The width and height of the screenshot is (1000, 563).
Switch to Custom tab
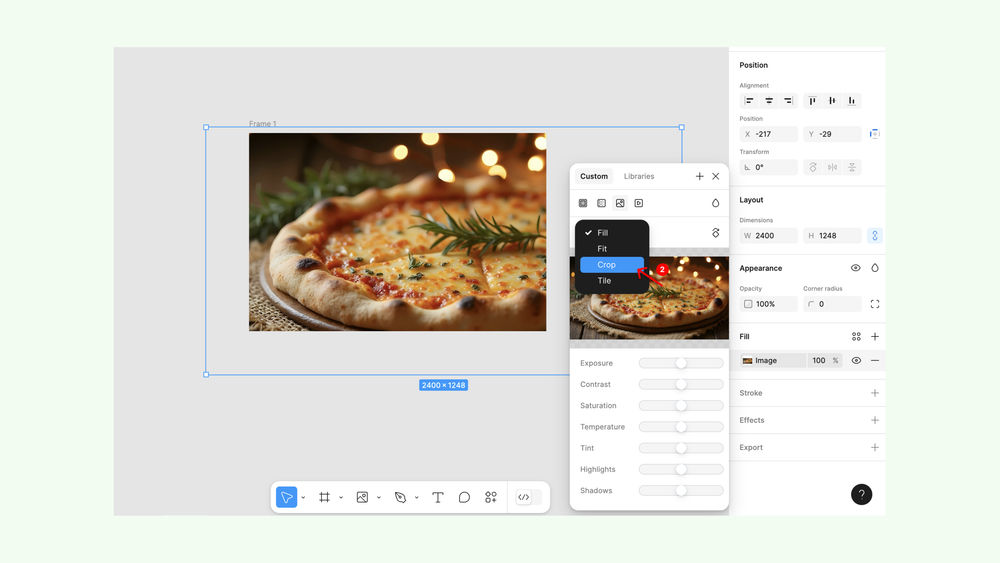[594, 177]
